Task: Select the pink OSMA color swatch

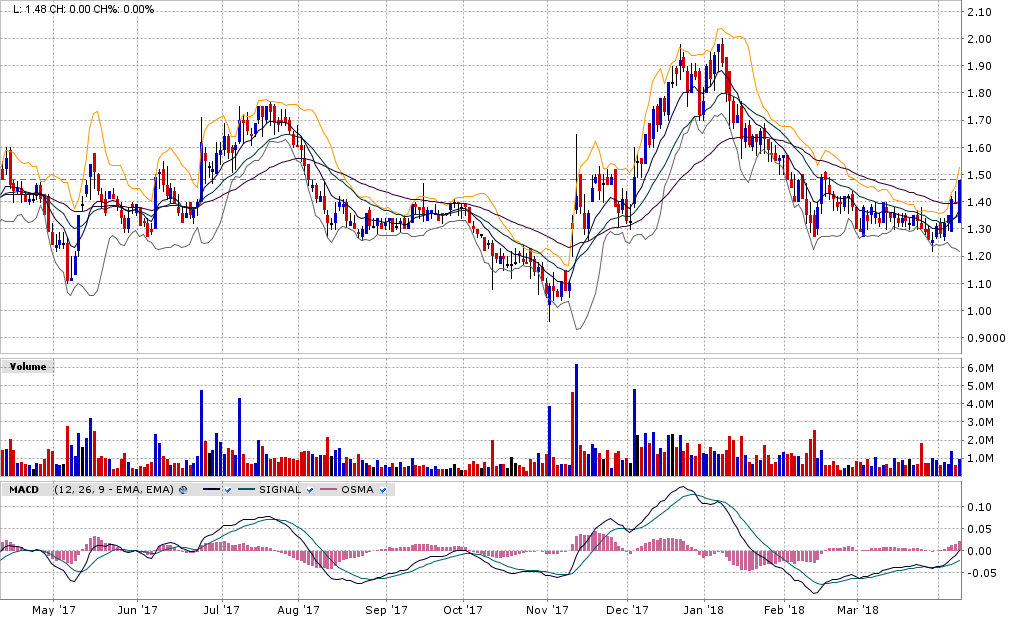Action: coord(328,490)
